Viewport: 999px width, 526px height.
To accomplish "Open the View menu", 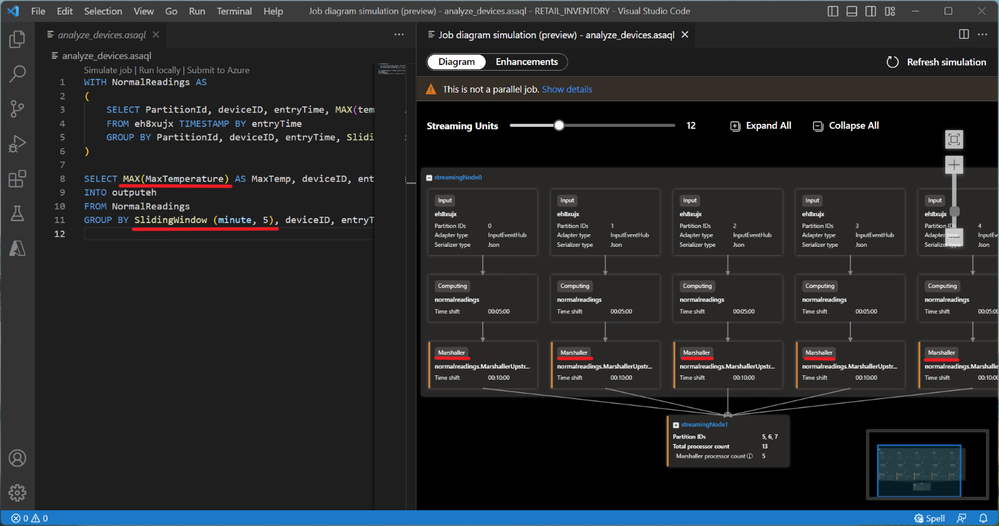I will (x=143, y=11).
